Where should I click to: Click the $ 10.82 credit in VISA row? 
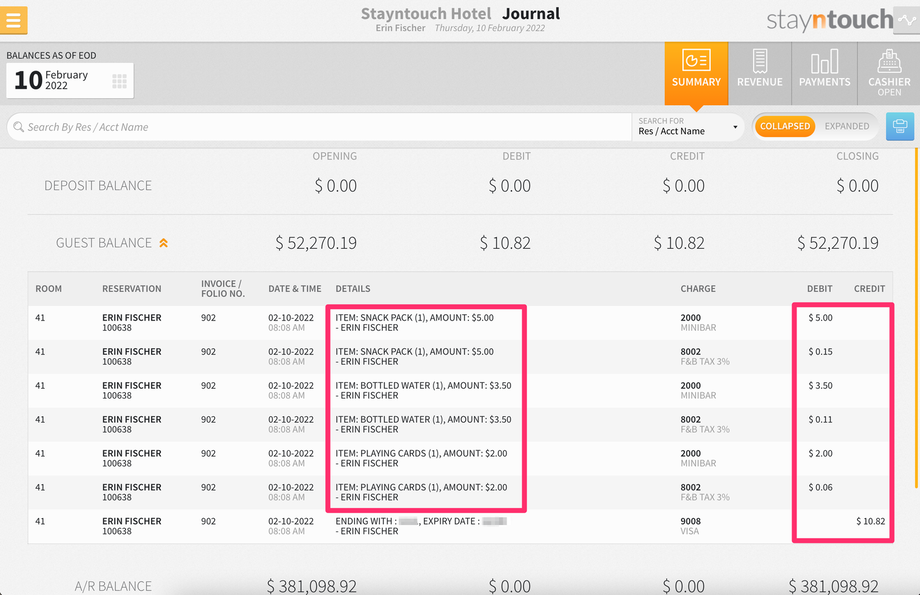(x=871, y=521)
